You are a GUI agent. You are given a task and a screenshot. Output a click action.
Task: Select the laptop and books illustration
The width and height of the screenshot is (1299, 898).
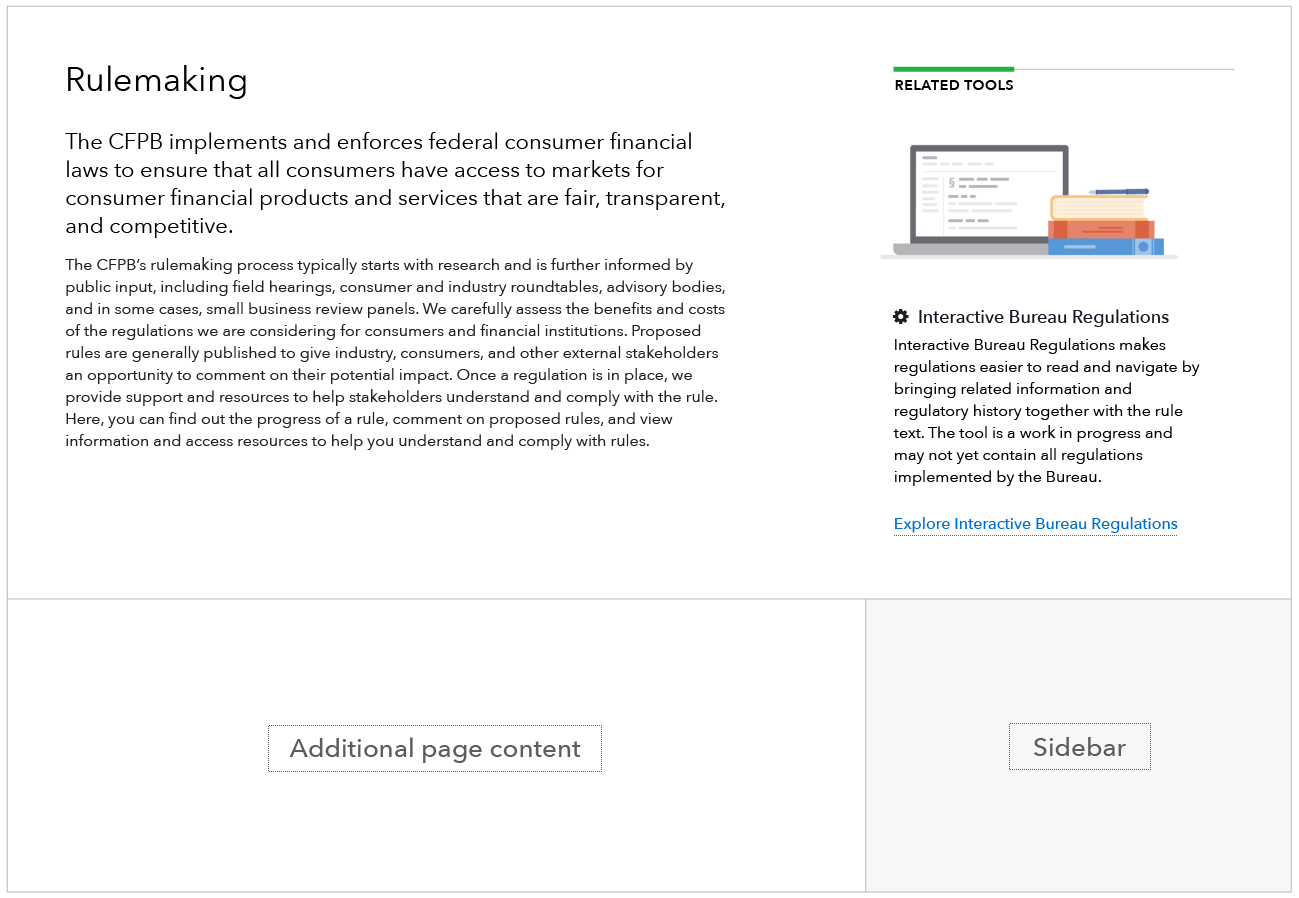pos(1029,202)
